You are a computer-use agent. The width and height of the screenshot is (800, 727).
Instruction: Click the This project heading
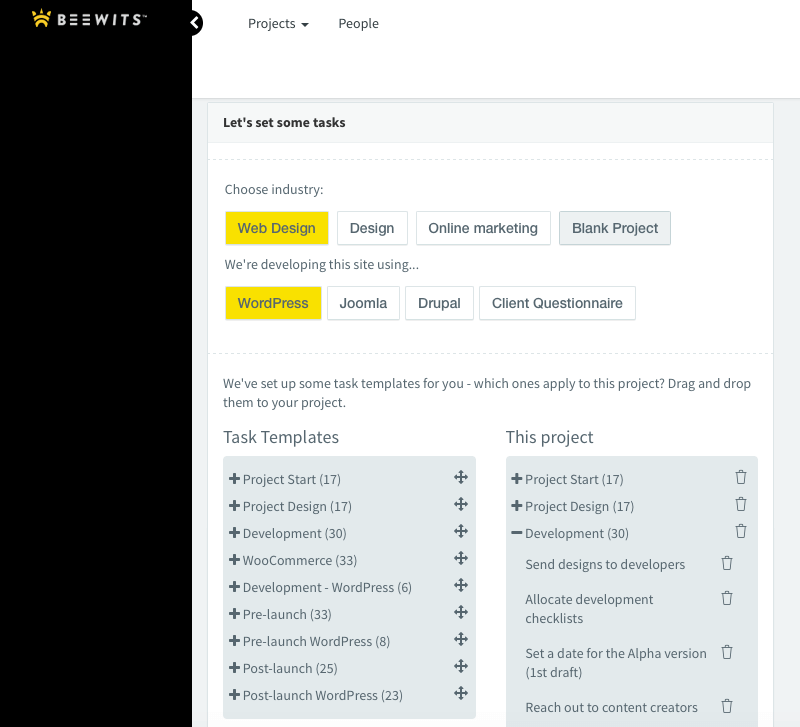(549, 437)
